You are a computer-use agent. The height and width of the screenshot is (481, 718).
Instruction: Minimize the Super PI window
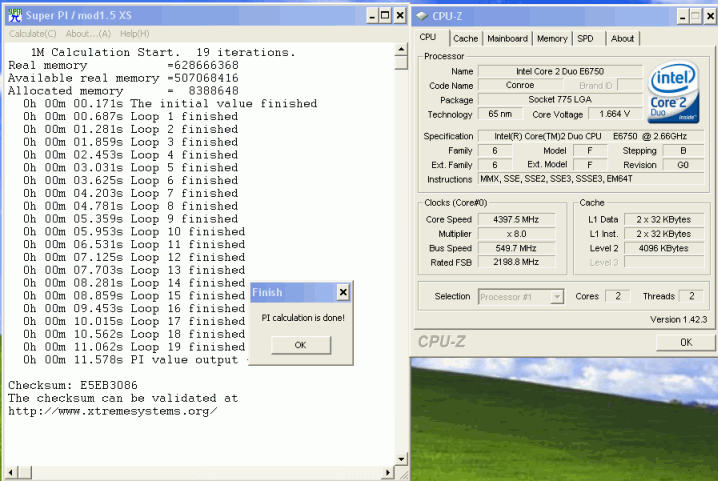[371, 15]
